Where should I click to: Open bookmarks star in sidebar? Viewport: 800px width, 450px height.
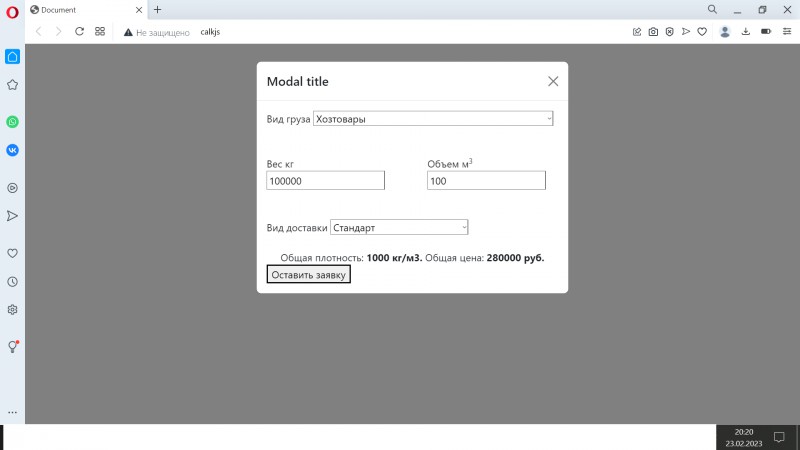click(12, 85)
